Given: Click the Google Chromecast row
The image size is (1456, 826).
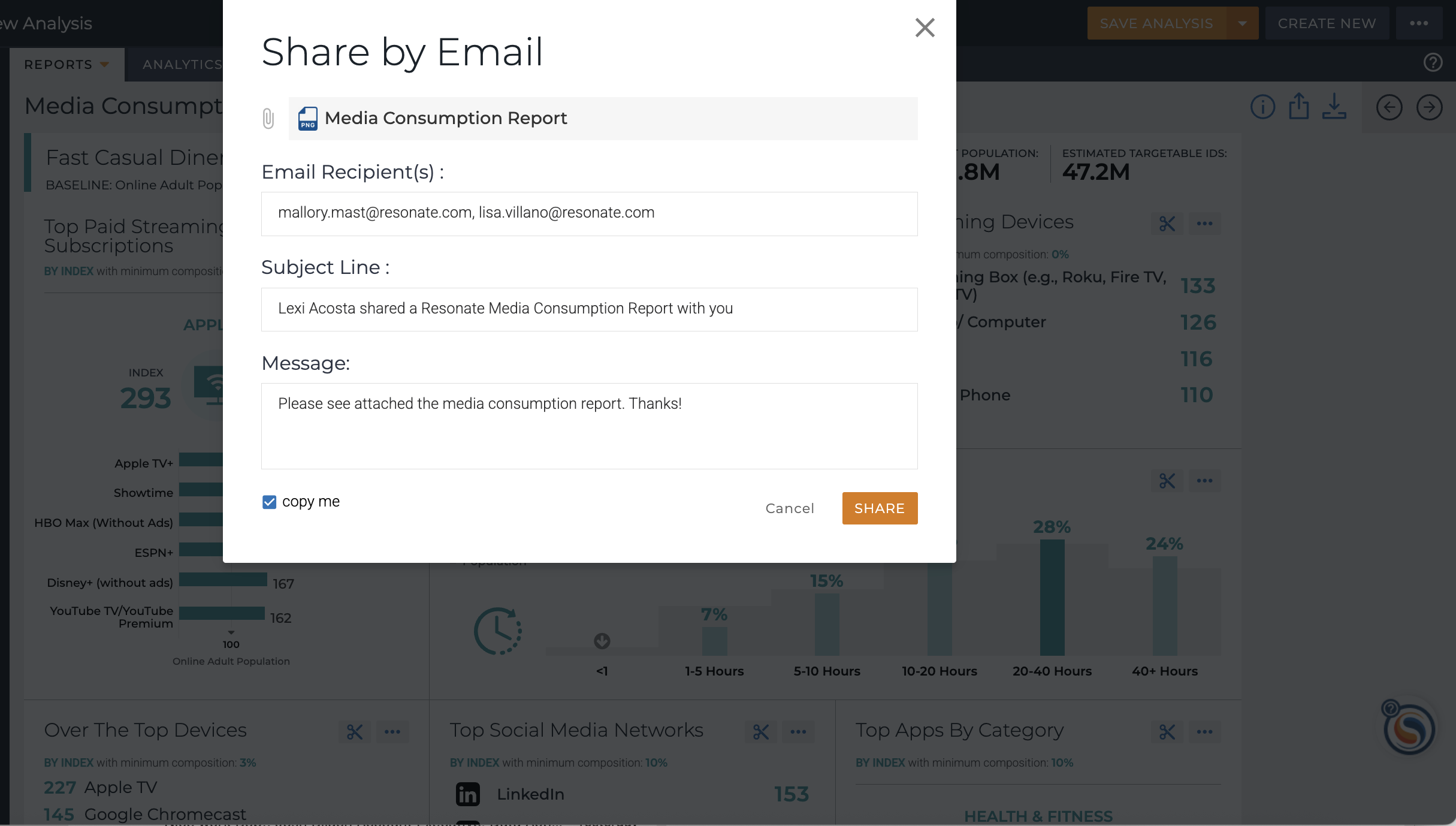Looking at the screenshot, I should click(x=145, y=814).
